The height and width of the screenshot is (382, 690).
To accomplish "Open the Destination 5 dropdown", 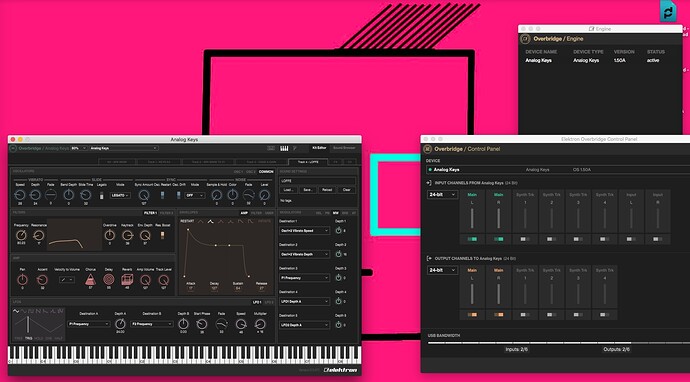I will (304, 325).
